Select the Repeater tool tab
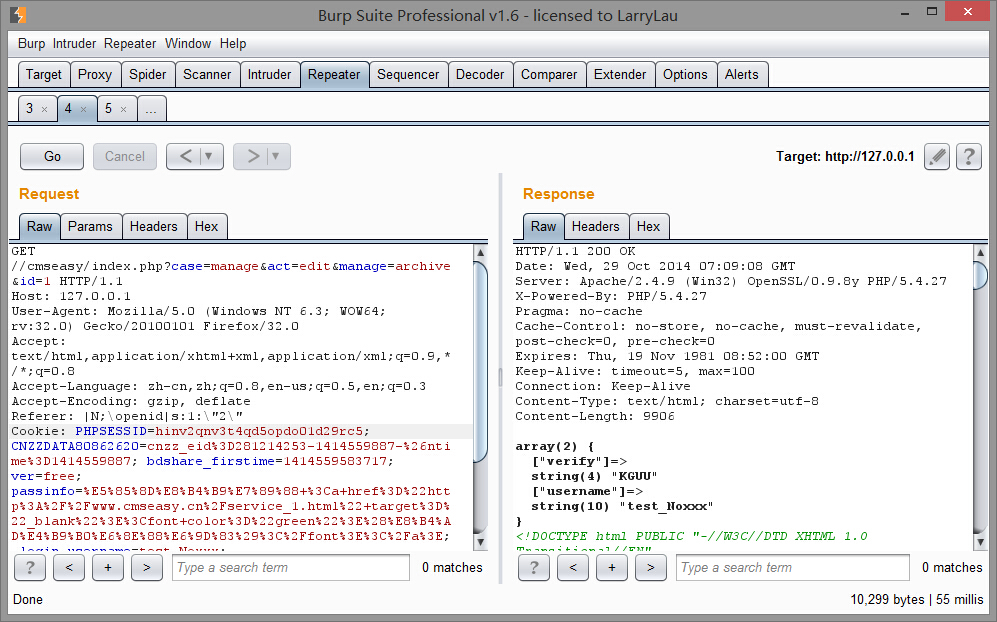Screen dimensions: 997x622 click(x=334, y=74)
